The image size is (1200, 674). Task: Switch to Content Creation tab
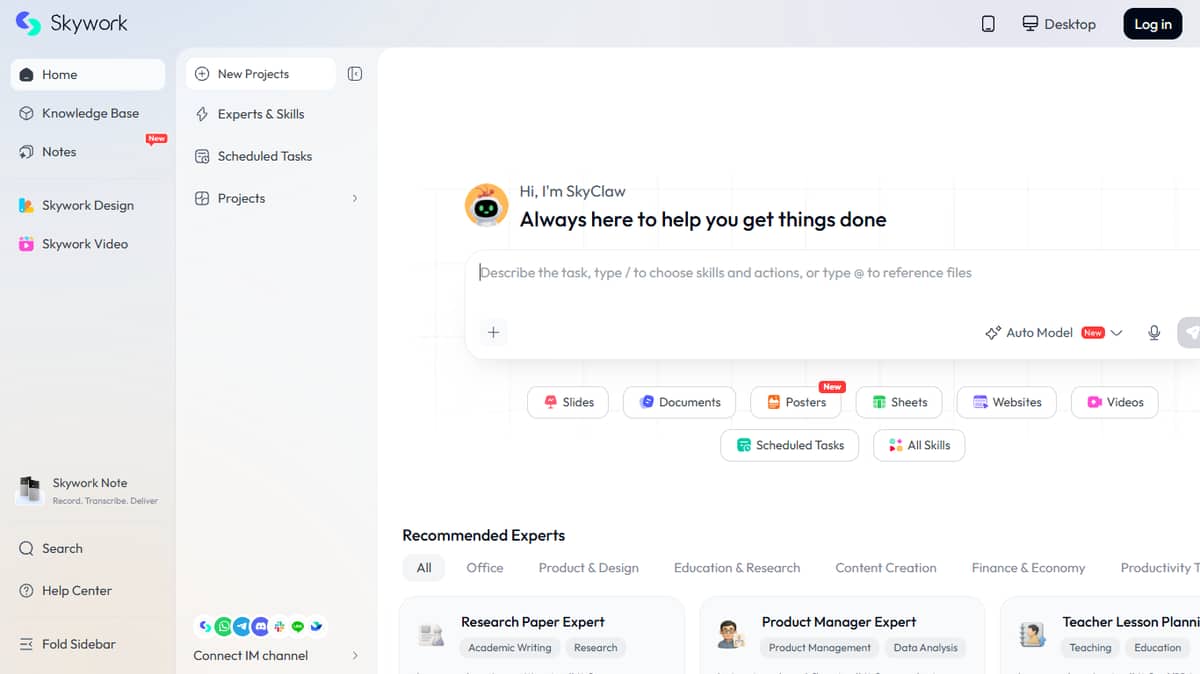click(x=886, y=568)
